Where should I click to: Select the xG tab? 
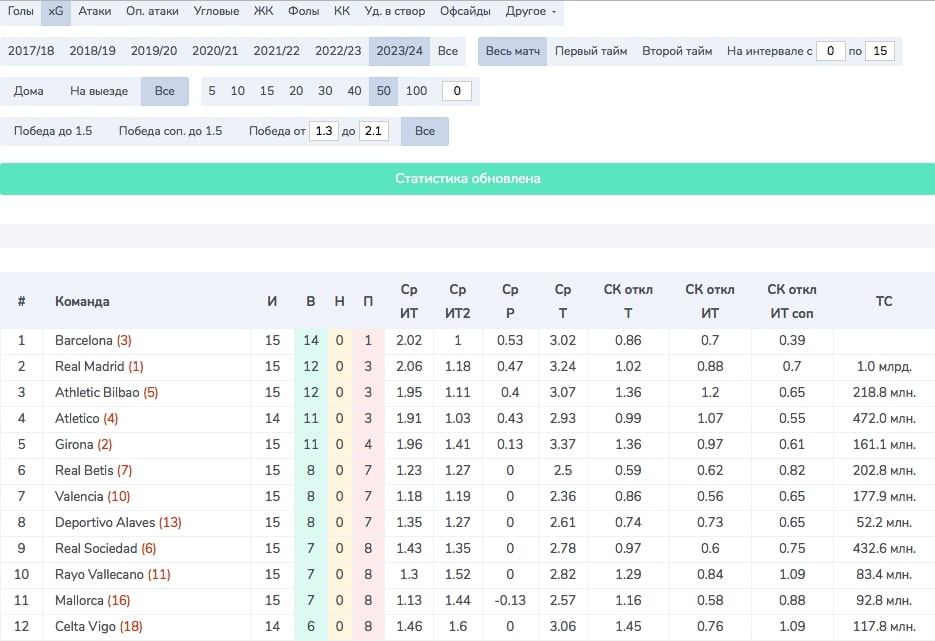click(55, 11)
